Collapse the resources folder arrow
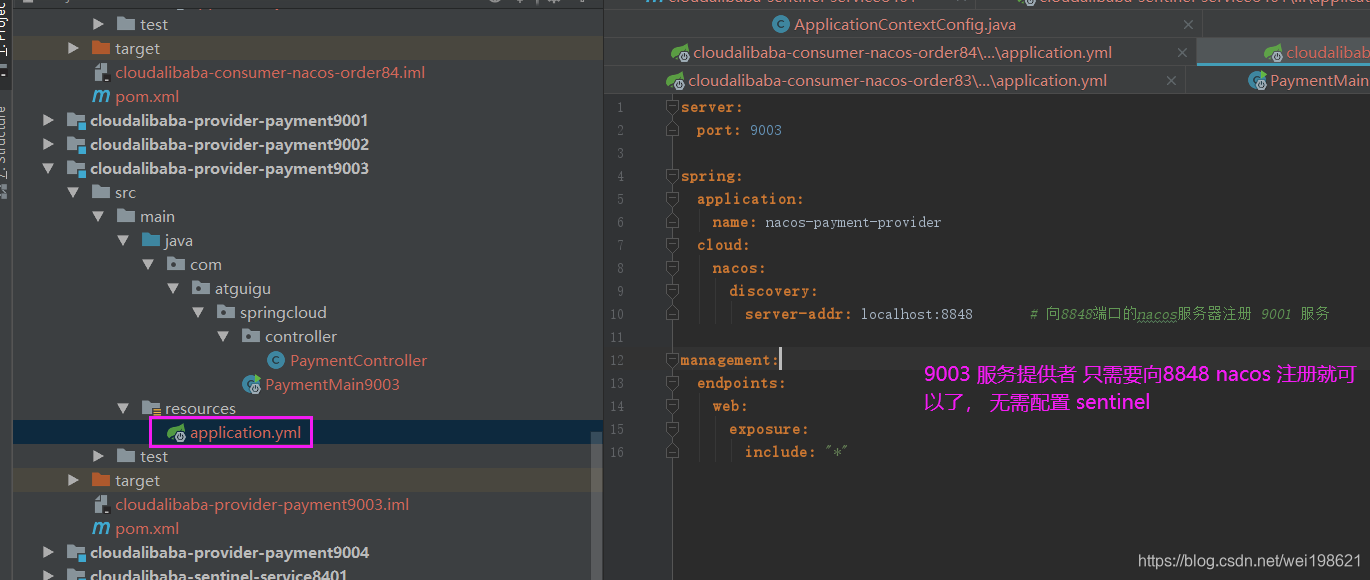This screenshot has width=1370, height=580. [124, 409]
